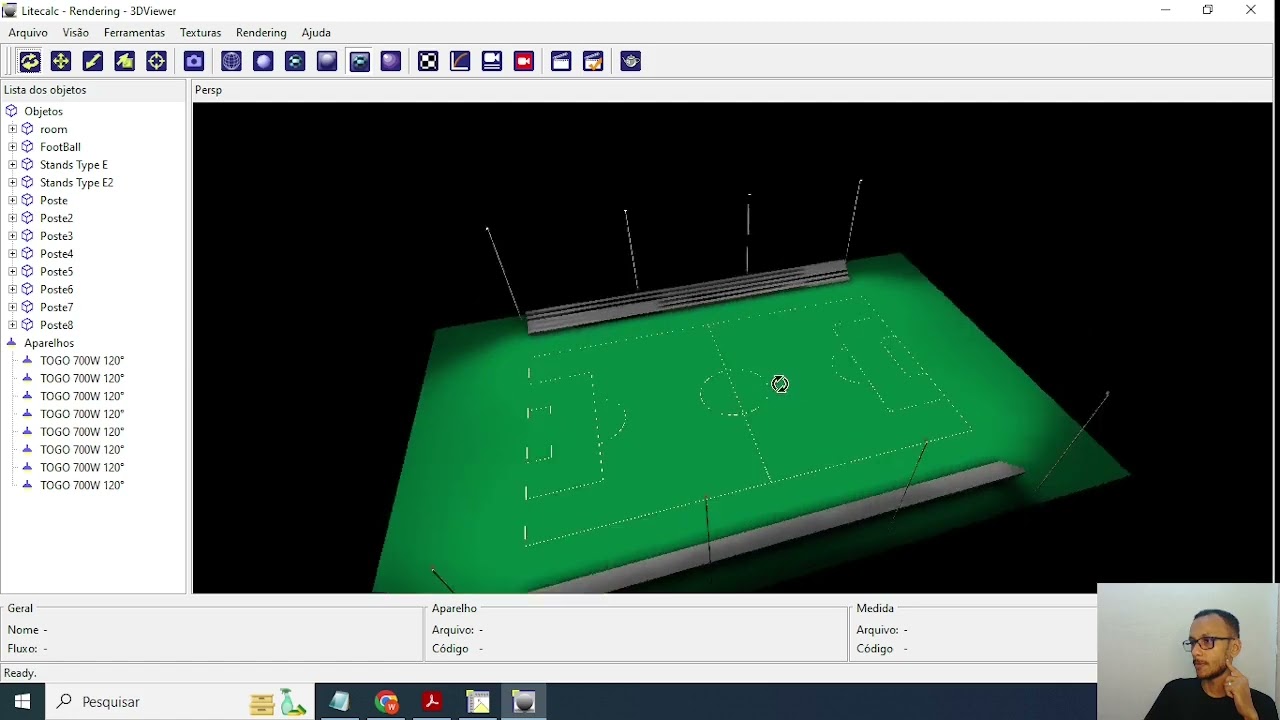The width and height of the screenshot is (1280, 720).
Task: Expand the room tree node
Action: click(12, 129)
